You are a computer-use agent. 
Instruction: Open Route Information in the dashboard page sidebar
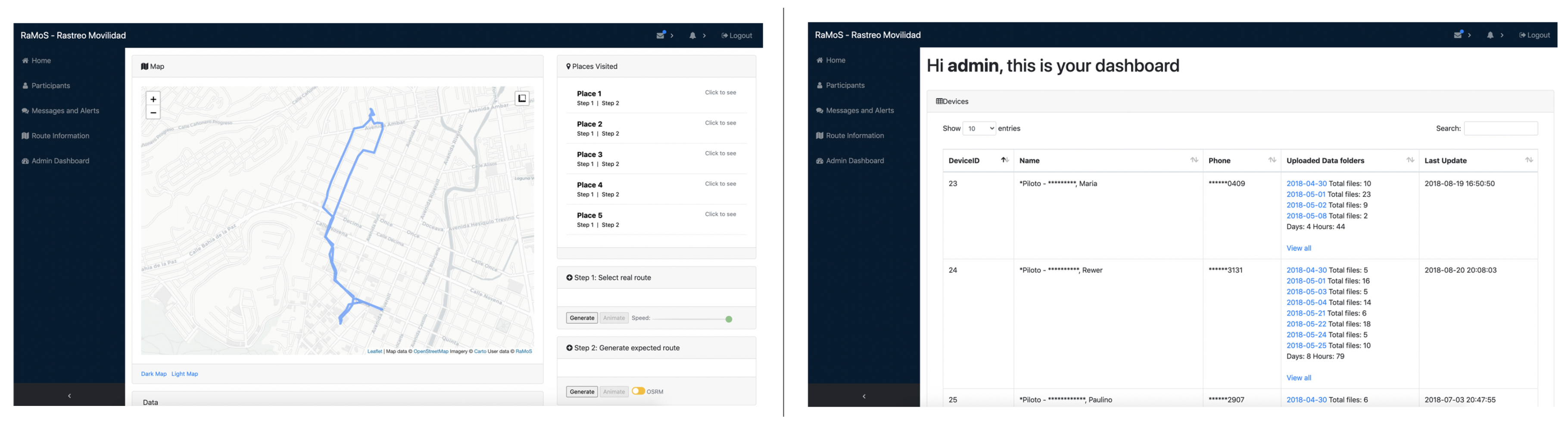pos(854,136)
